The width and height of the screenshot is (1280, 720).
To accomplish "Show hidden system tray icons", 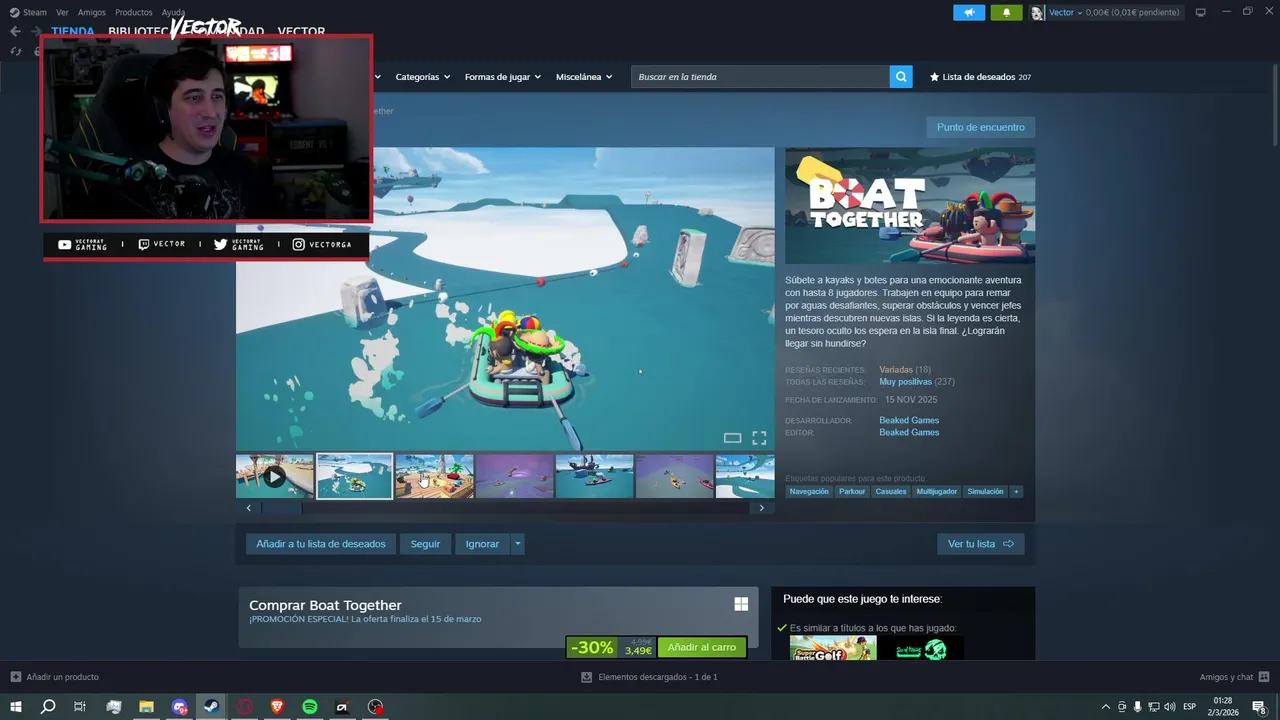I will pyautogui.click(x=1105, y=707).
